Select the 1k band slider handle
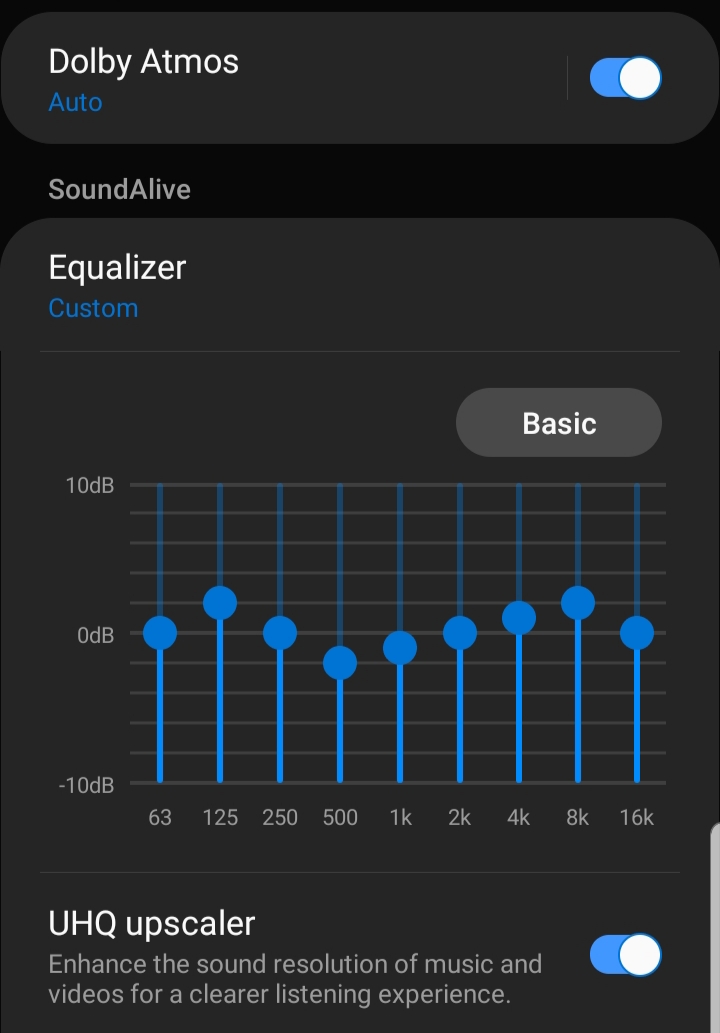This screenshot has height=1033, width=720. pyautogui.click(x=400, y=648)
